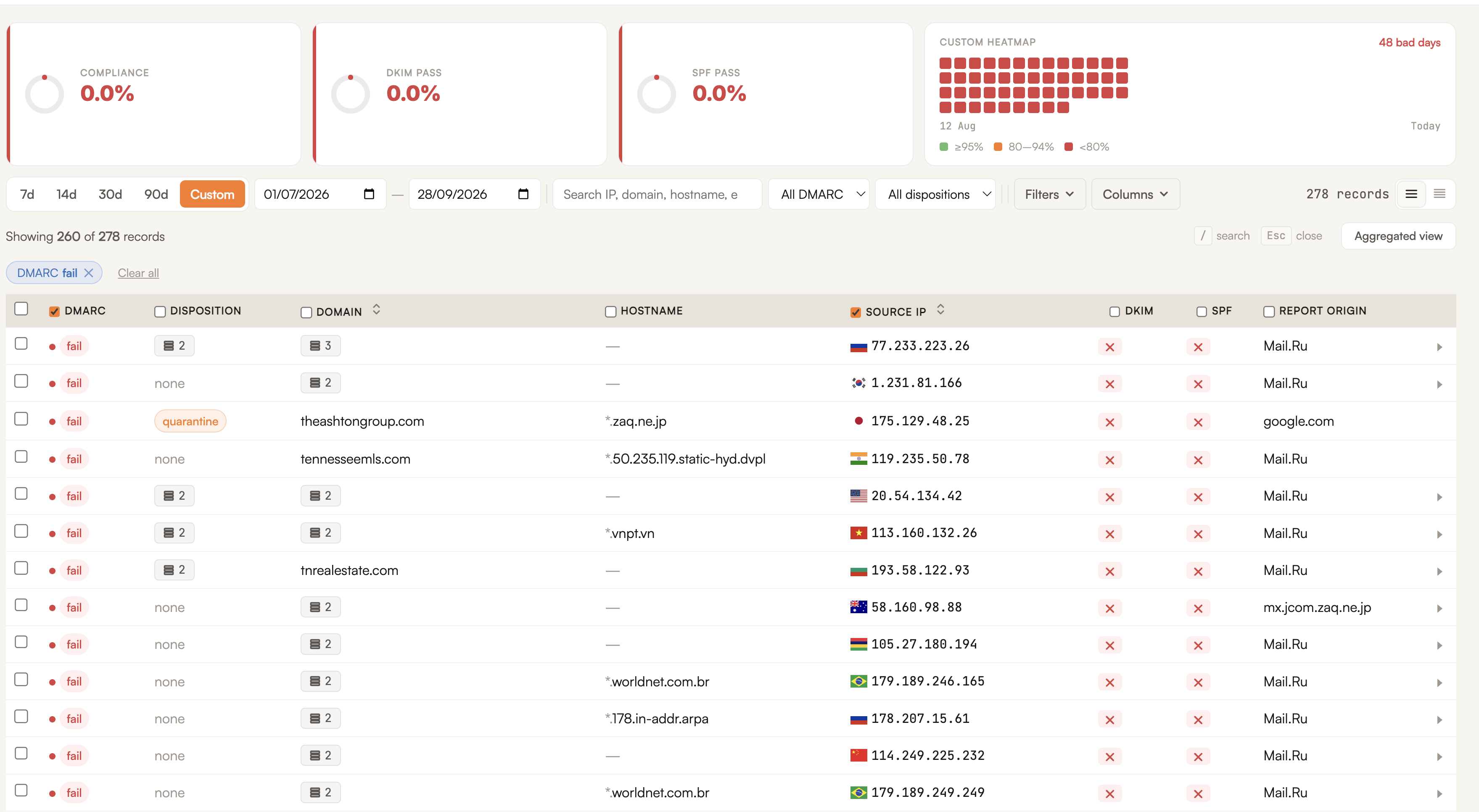Click the India flag next to 119.235.50.78
This screenshot has height=812, width=1479.
click(x=858, y=459)
